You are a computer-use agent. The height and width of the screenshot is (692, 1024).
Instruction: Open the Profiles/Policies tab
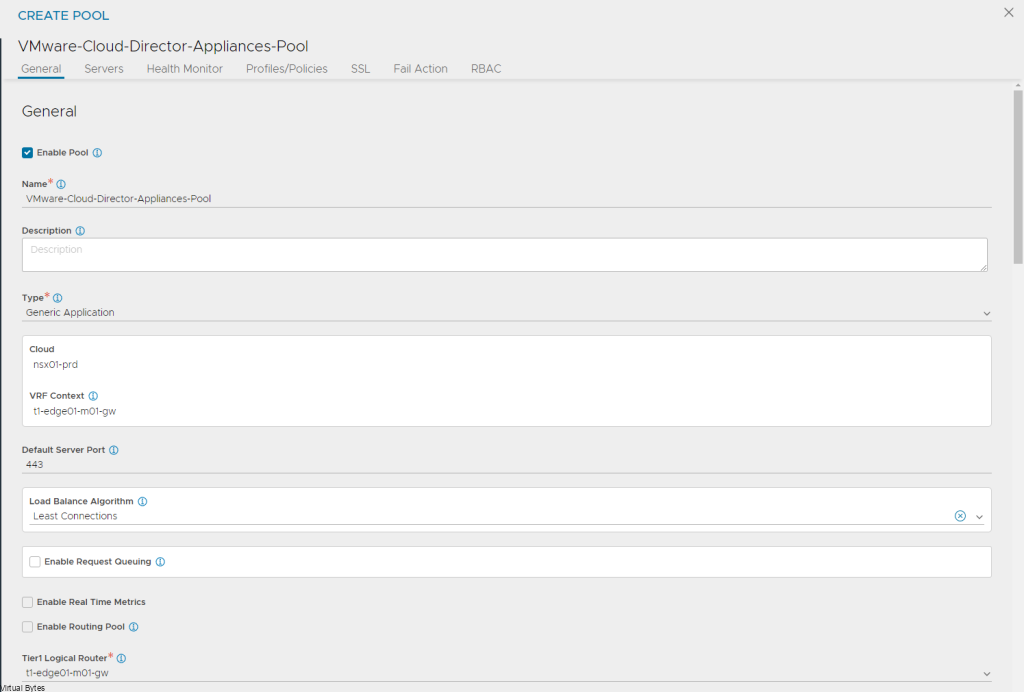tap(287, 69)
